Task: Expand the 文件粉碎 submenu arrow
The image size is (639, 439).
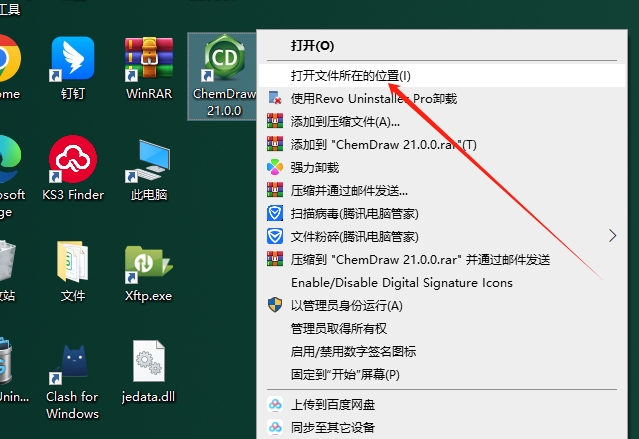Action: (x=612, y=236)
